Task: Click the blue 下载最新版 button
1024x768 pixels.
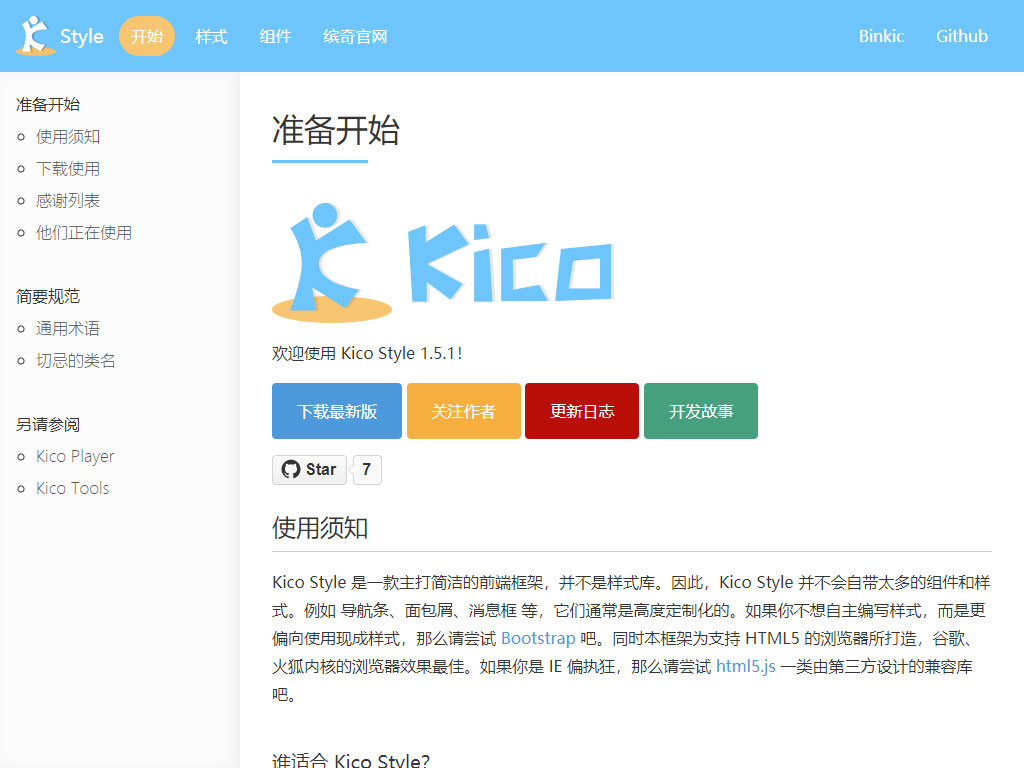Action: pyautogui.click(x=337, y=411)
